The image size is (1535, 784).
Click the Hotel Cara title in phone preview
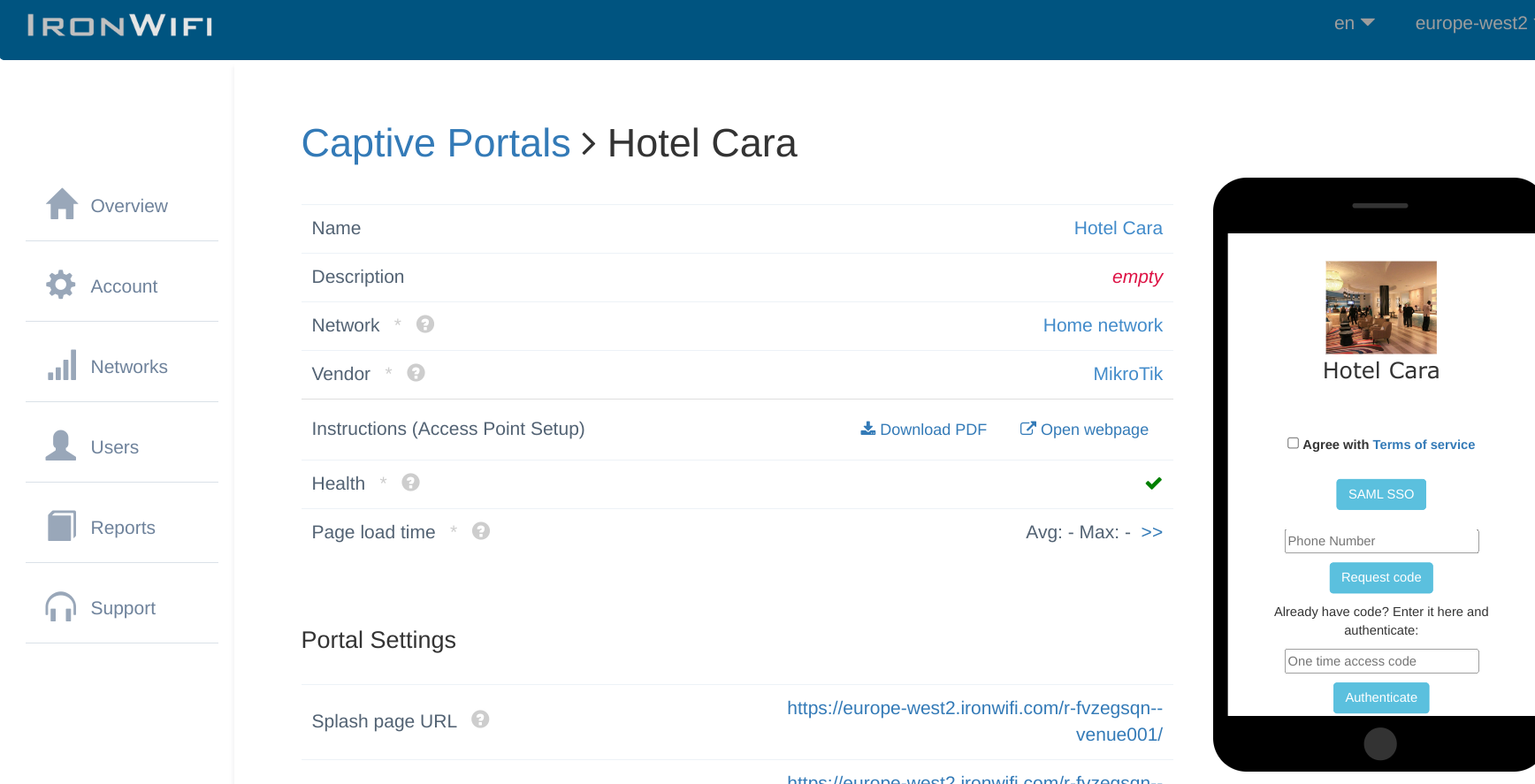tap(1381, 371)
